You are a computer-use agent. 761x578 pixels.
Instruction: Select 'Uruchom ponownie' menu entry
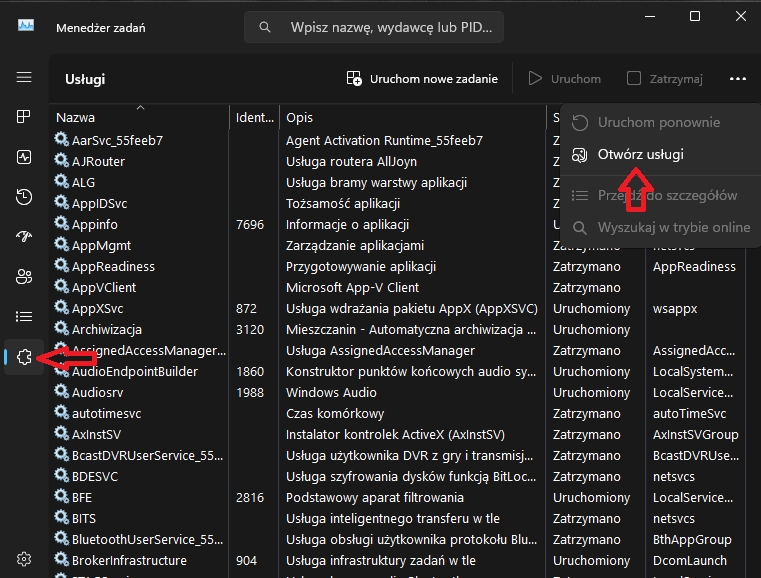click(x=658, y=123)
